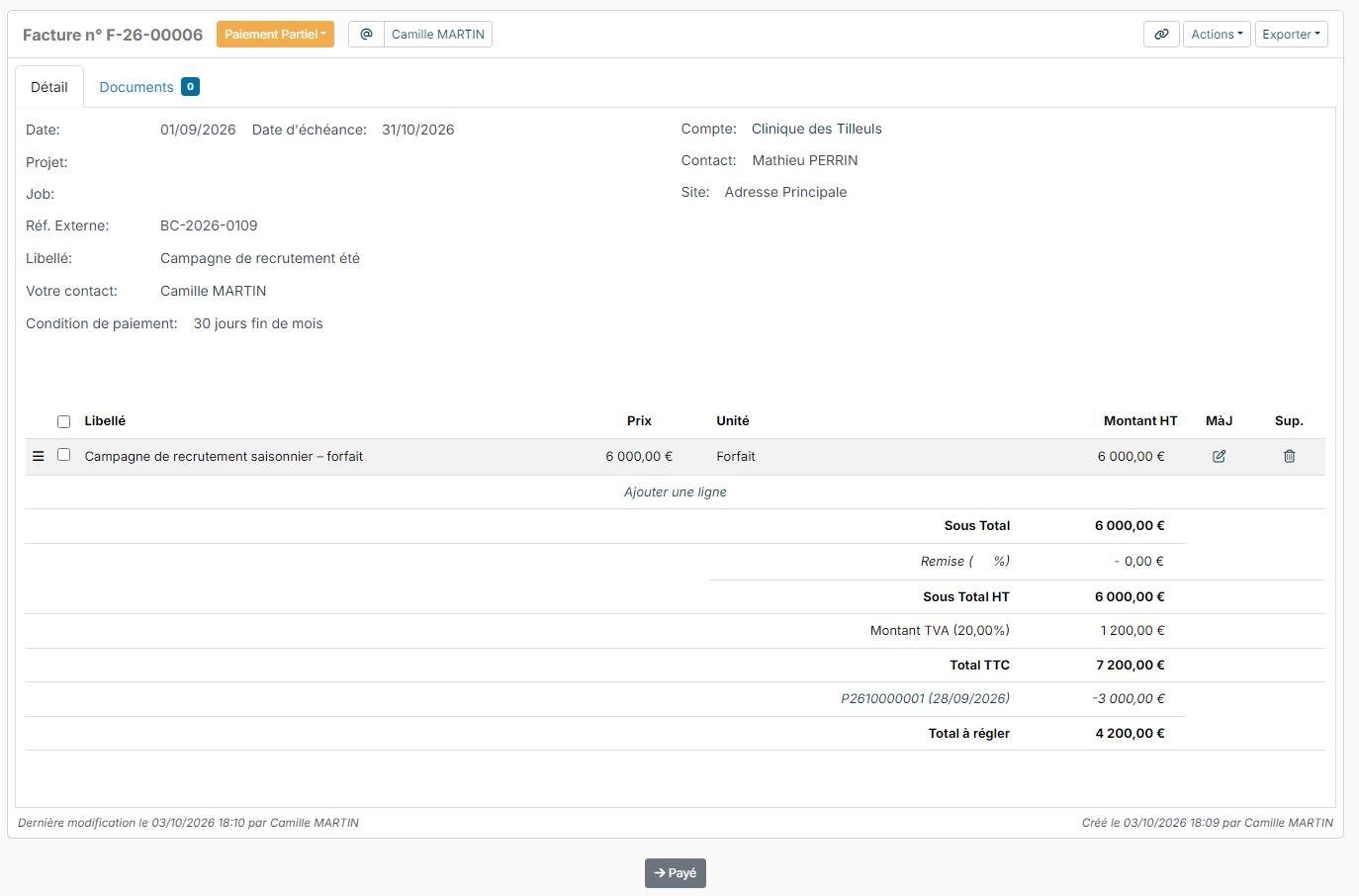Open the Clinique des Tilleuls account

(x=817, y=129)
